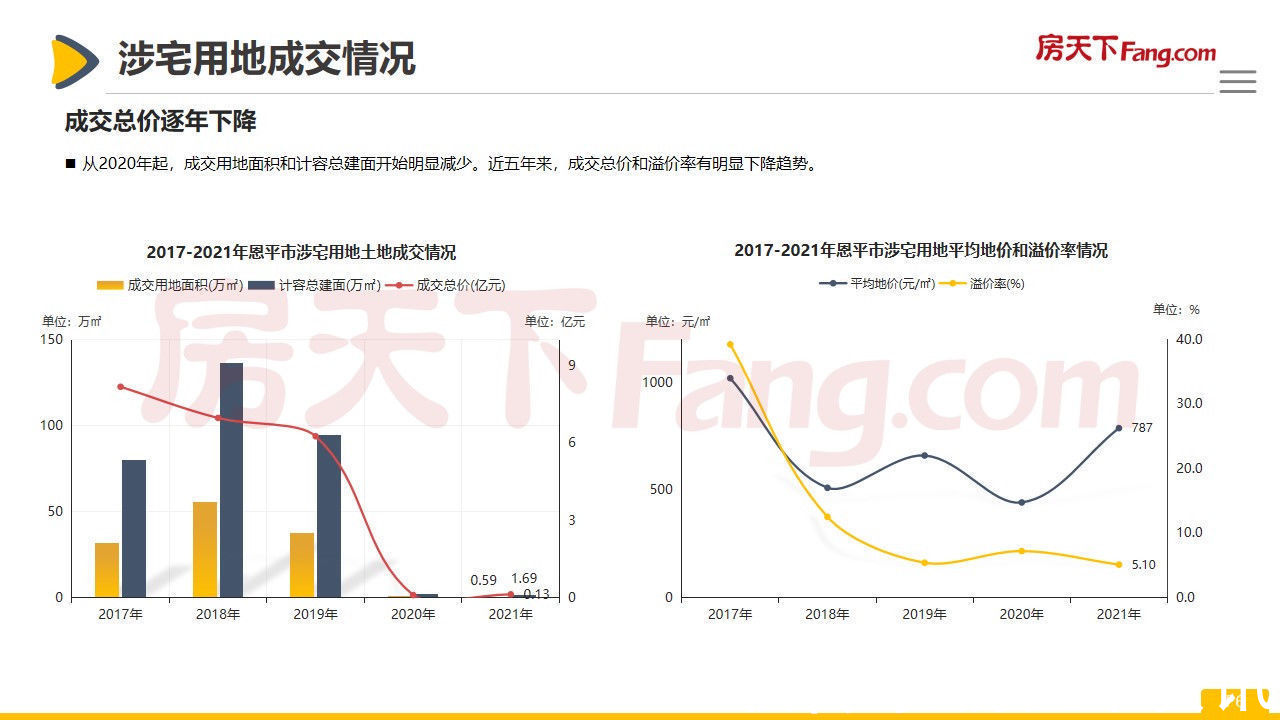Select the 2017年 dark blue bar
The image size is (1280, 720).
[x=134, y=528]
